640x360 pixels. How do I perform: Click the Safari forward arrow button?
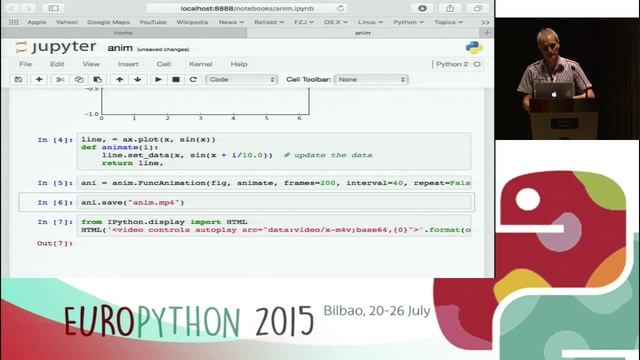(x=28, y=8)
